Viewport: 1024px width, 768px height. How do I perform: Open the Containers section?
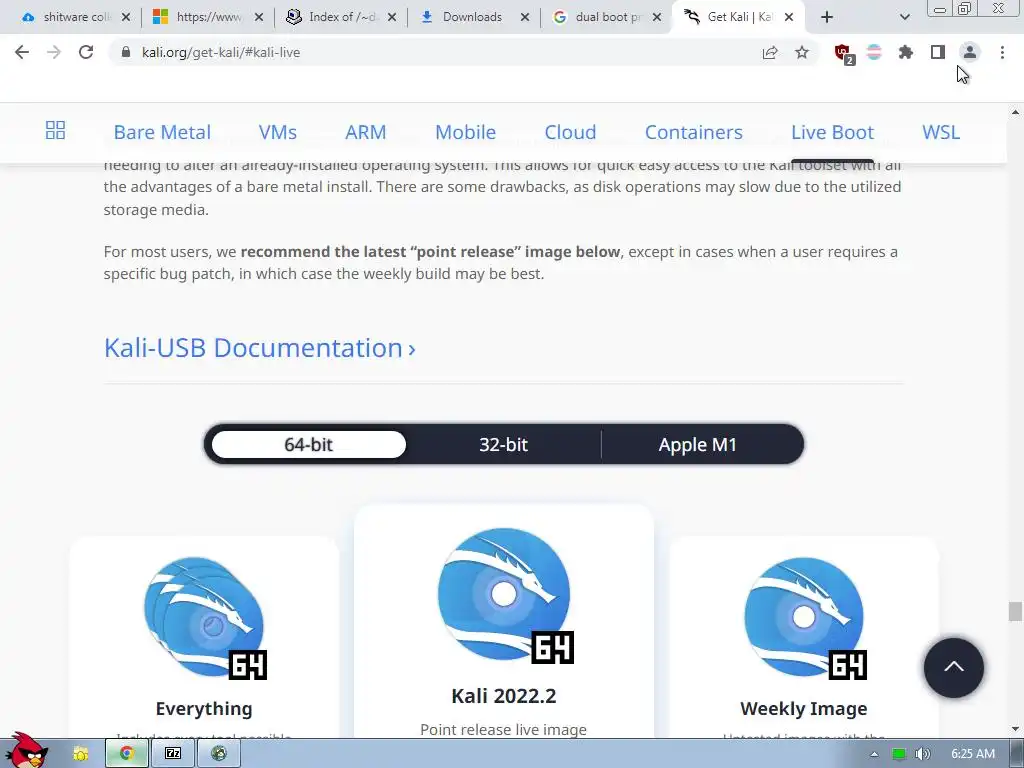[x=694, y=132]
